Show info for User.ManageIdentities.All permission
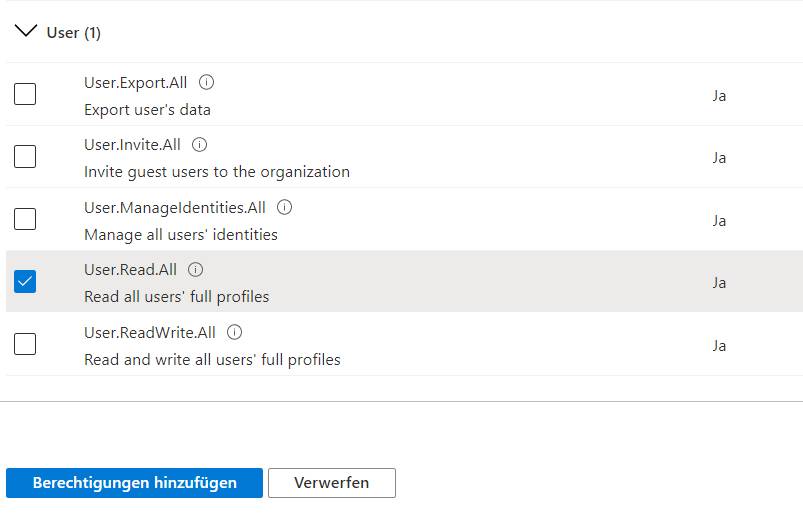The image size is (803, 513). (284, 207)
